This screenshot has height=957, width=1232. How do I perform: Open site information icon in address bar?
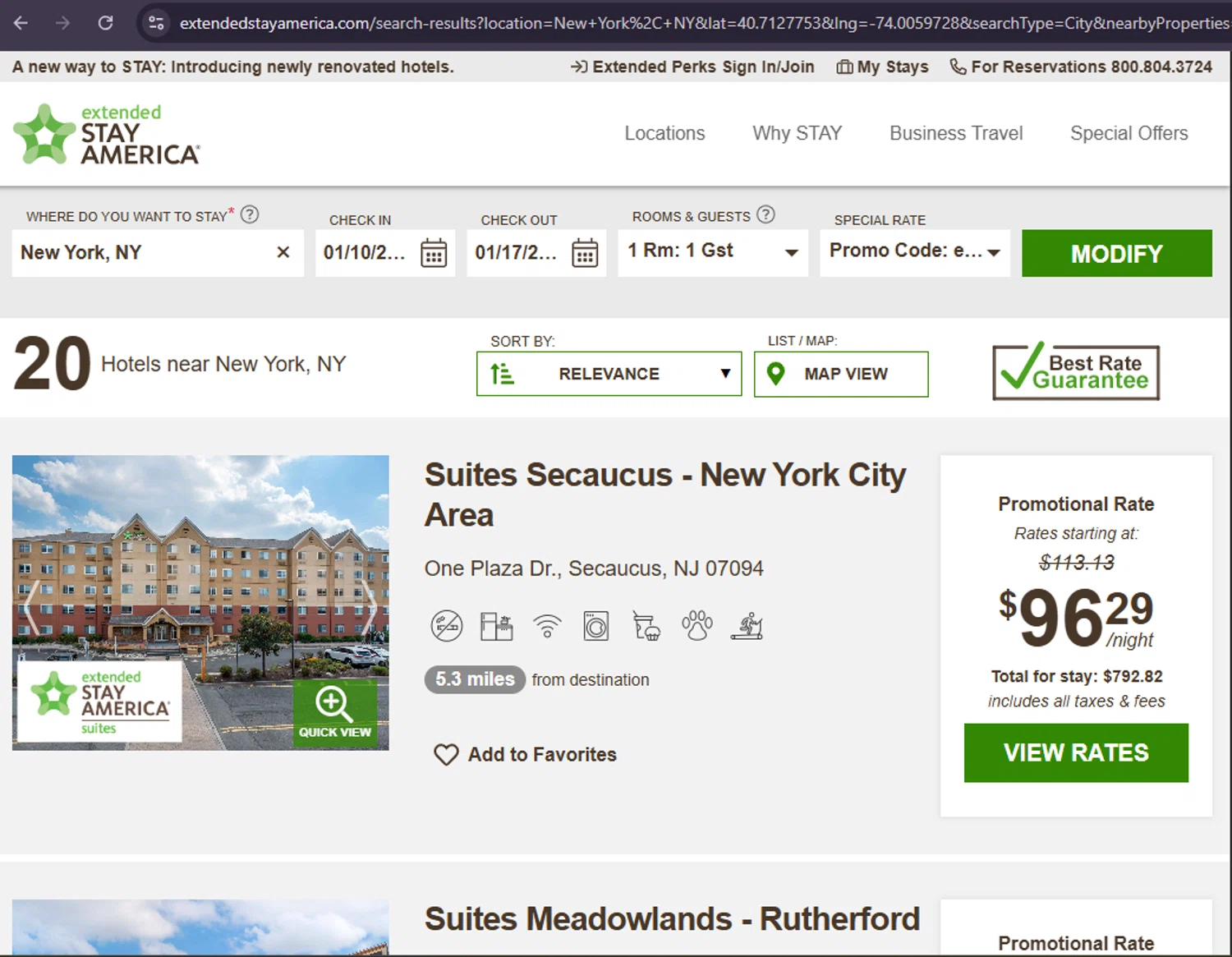156,23
